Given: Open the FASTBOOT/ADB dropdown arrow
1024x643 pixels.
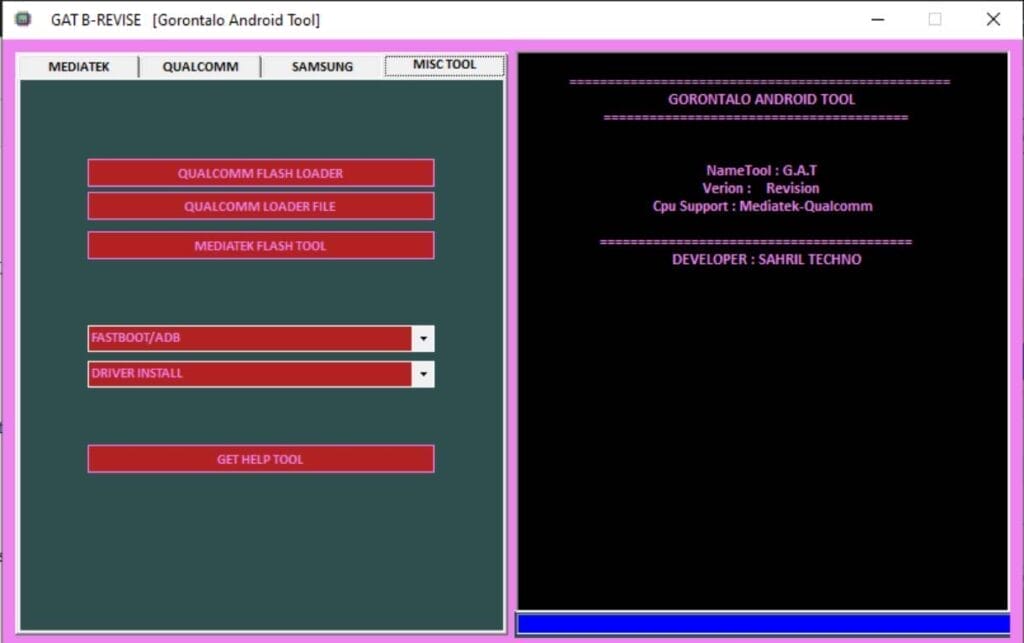Looking at the screenshot, I should (422, 338).
